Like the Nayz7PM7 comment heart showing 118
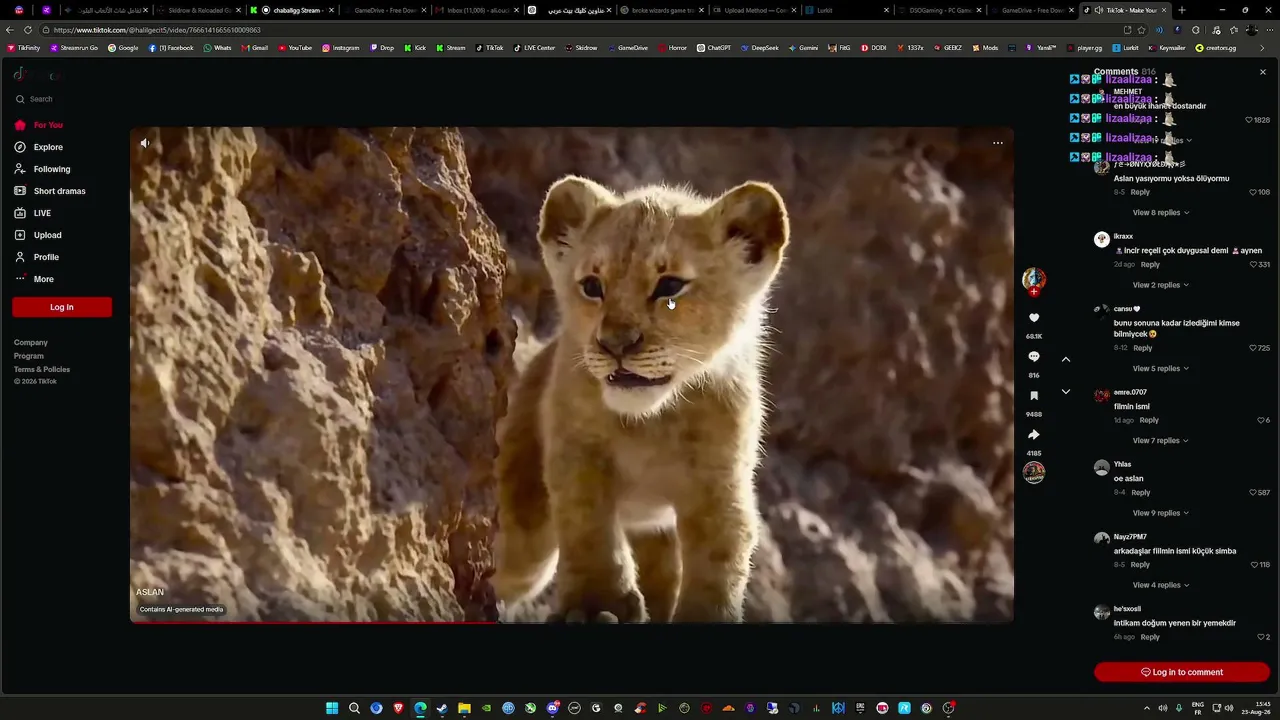The image size is (1280, 720). click(1253, 565)
